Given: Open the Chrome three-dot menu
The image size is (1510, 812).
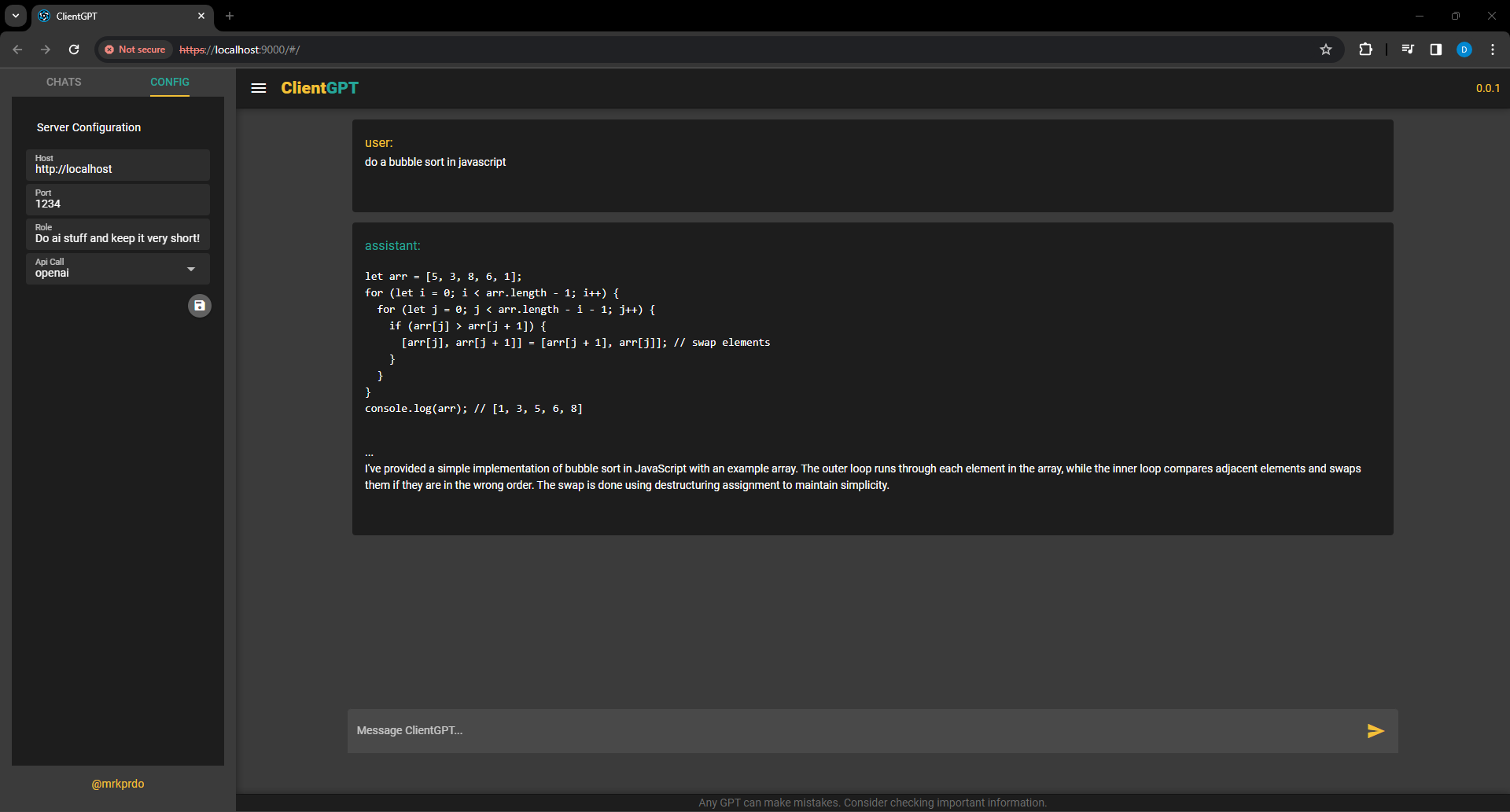Looking at the screenshot, I should [1493, 50].
